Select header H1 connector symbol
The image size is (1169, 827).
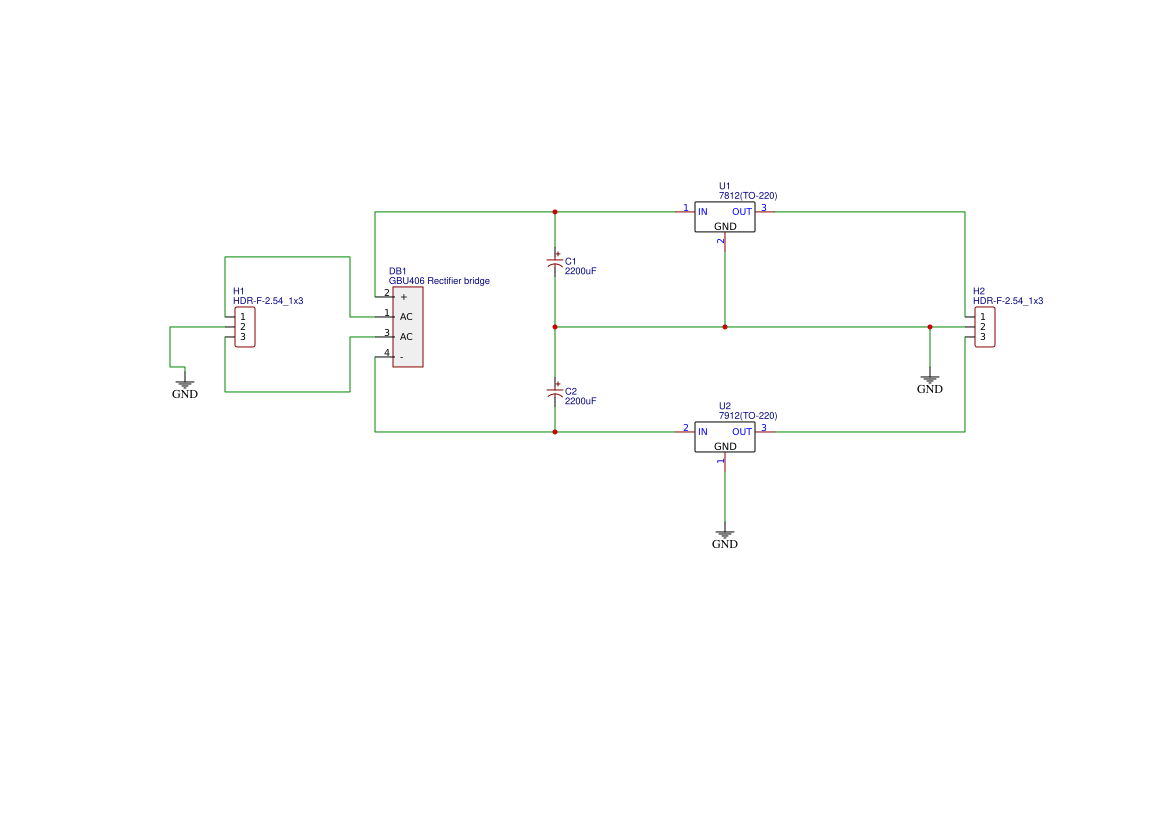click(x=245, y=327)
